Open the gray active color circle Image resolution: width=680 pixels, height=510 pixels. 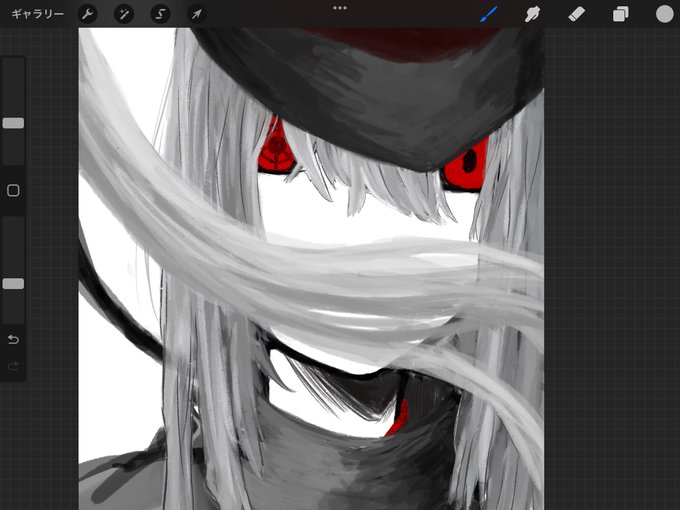[x=664, y=14]
